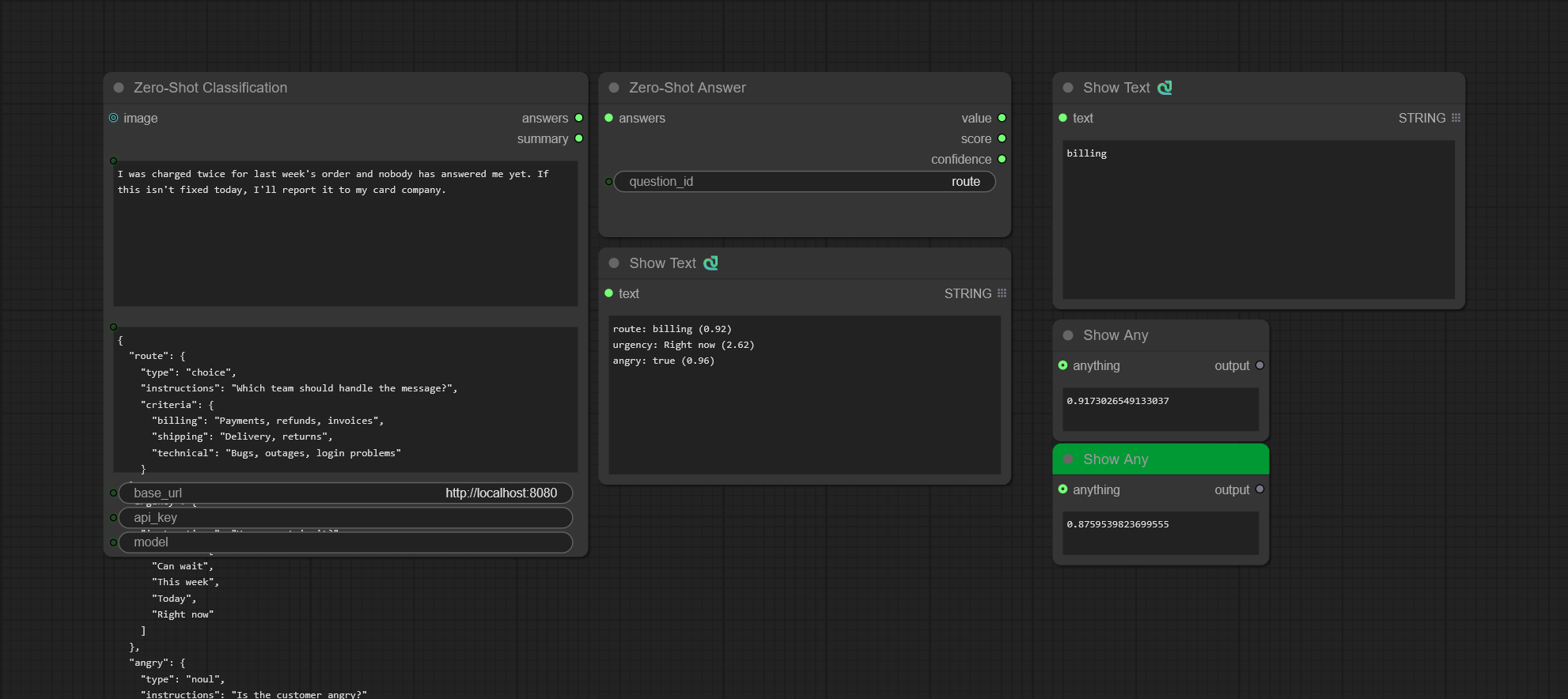Click the output socket on 0.9173 Show Any
This screenshot has height=699, width=1568.
click(1259, 365)
